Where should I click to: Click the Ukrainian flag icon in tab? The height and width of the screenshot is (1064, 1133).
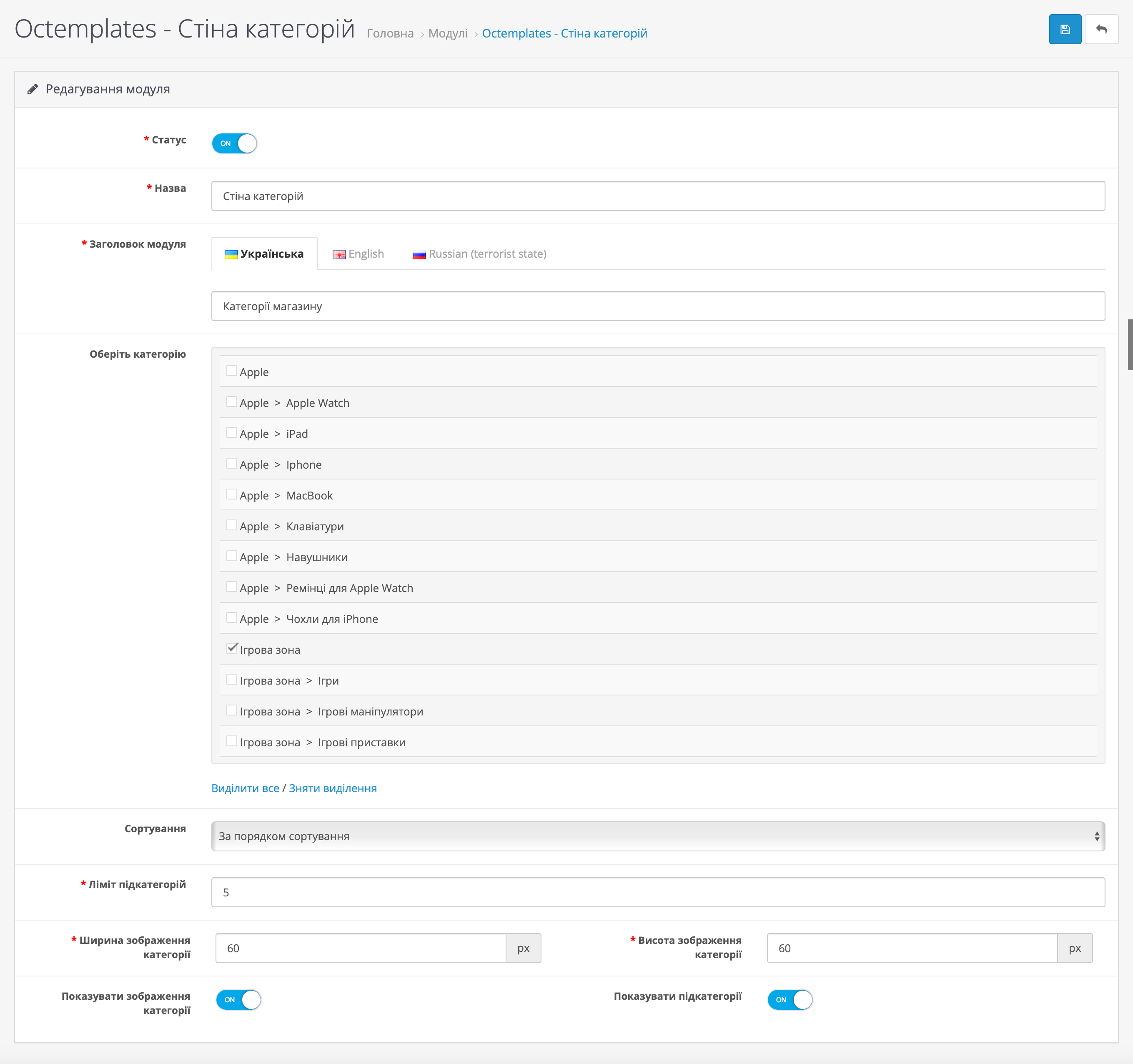231,255
